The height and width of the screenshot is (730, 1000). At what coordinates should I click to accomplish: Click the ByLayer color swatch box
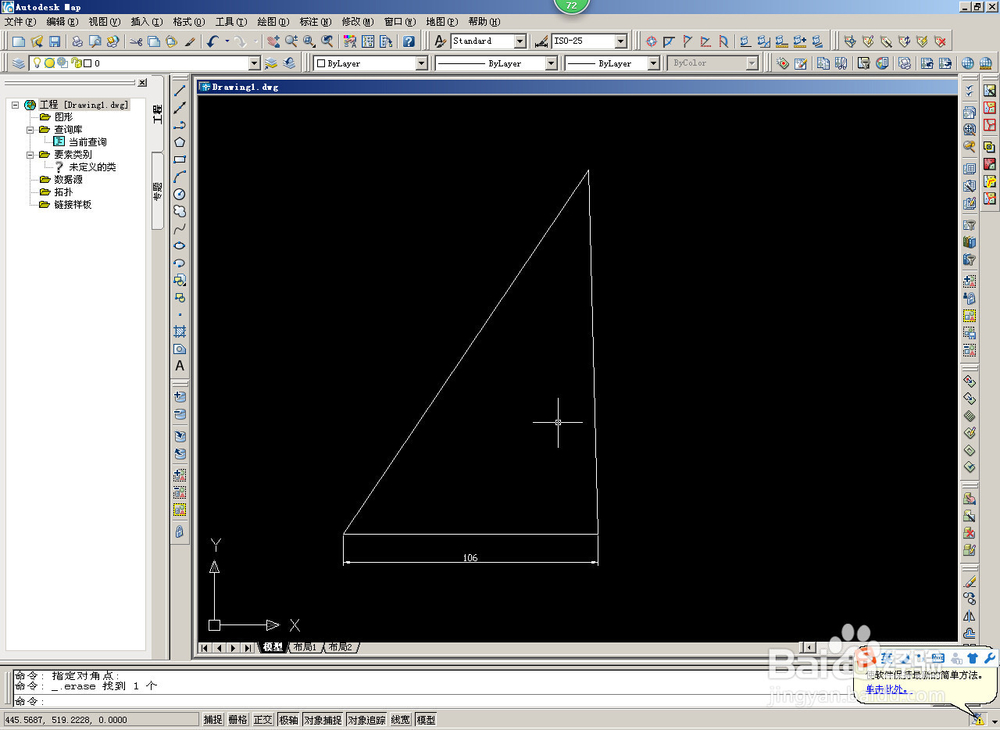click(321, 63)
